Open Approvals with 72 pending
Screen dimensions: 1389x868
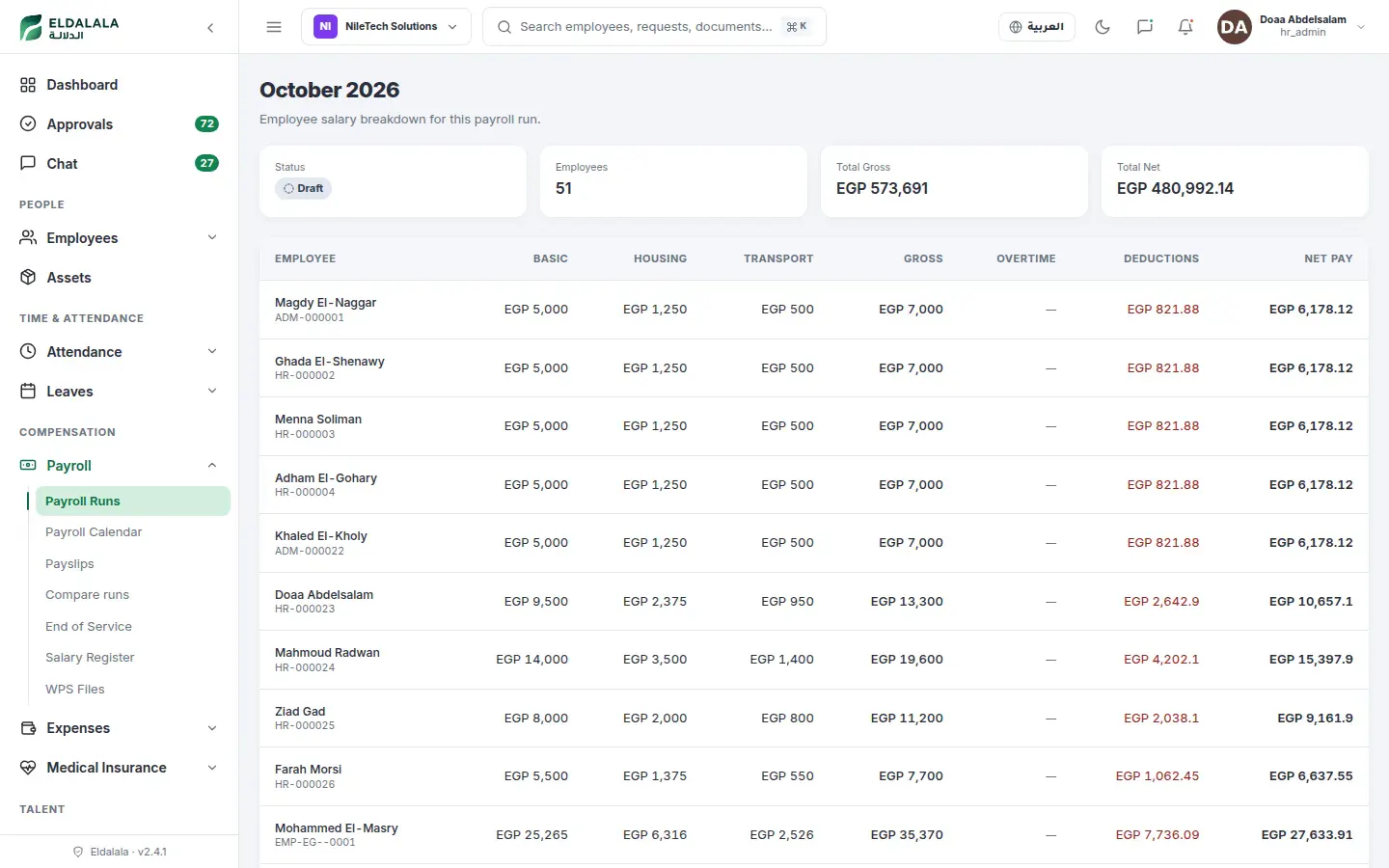[x=120, y=124]
